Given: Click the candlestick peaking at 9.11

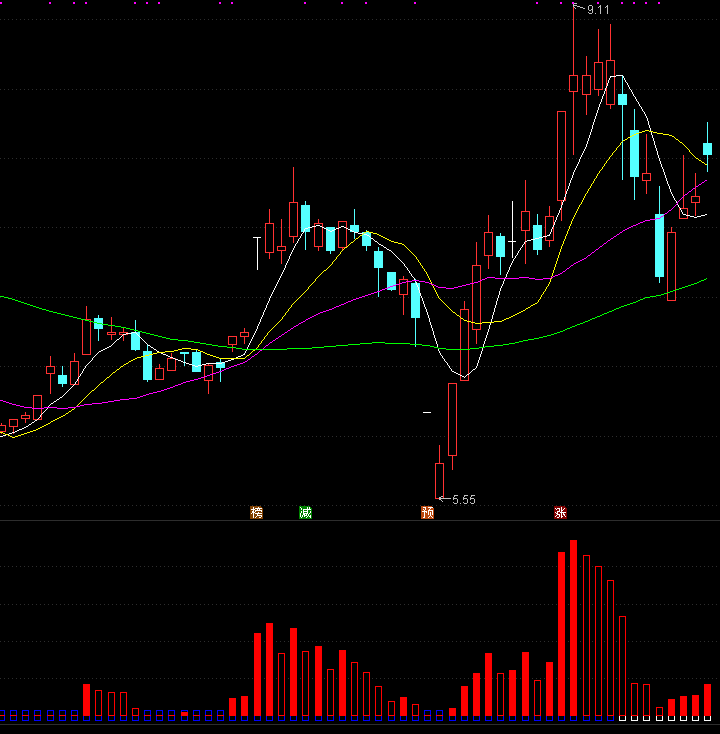Looking at the screenshot, I should tap(573, 80).
